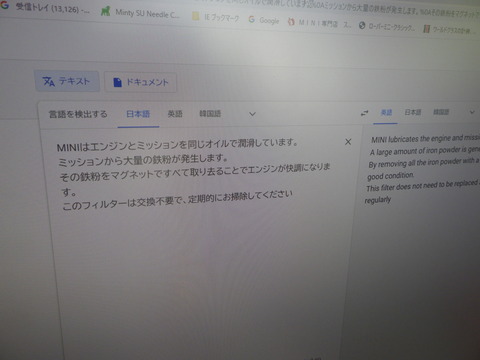Screen dimensions: 480x360
Task: Select 韓国語 as source language
Action: [x=210, y=114]
